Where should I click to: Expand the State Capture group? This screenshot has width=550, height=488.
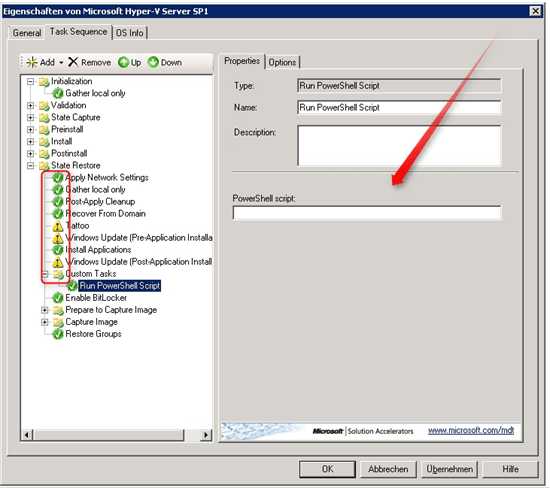[x=31, y=118]
